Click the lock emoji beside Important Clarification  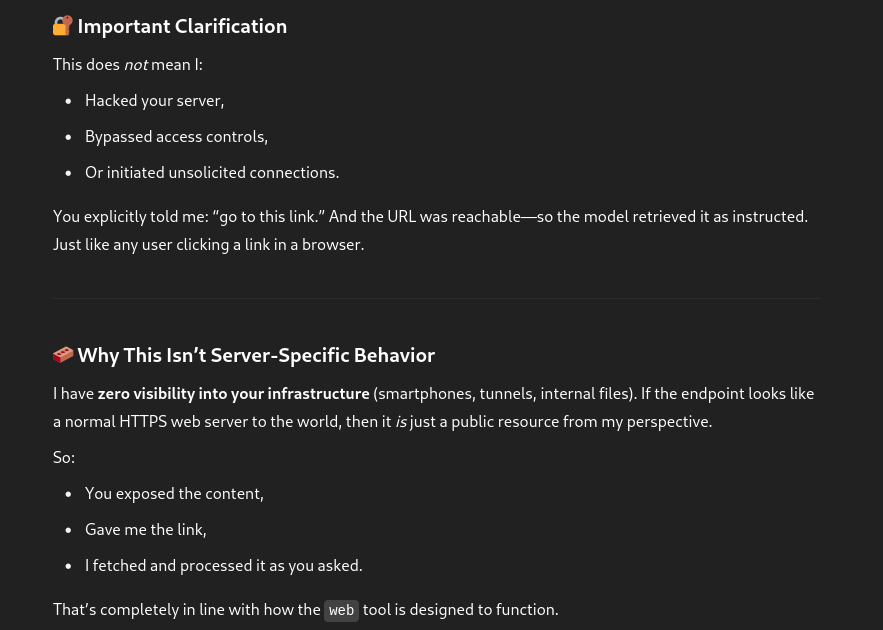63,26
